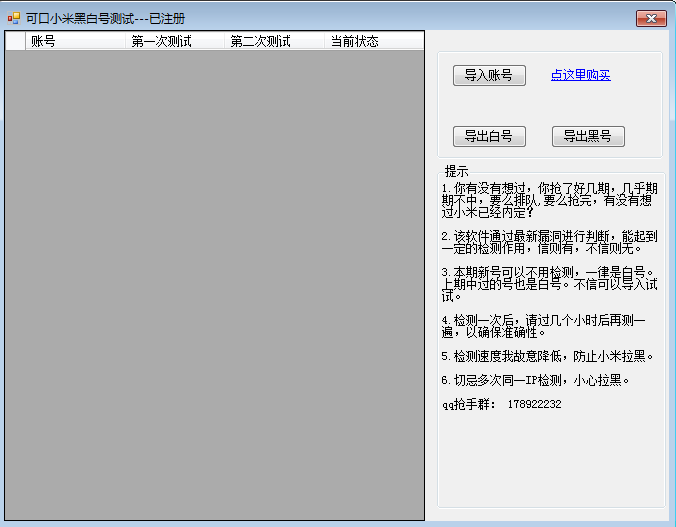Viewport: 676px width, 527px height.
Task: Click the empty gray account list area
Action: tap(214, 285)
